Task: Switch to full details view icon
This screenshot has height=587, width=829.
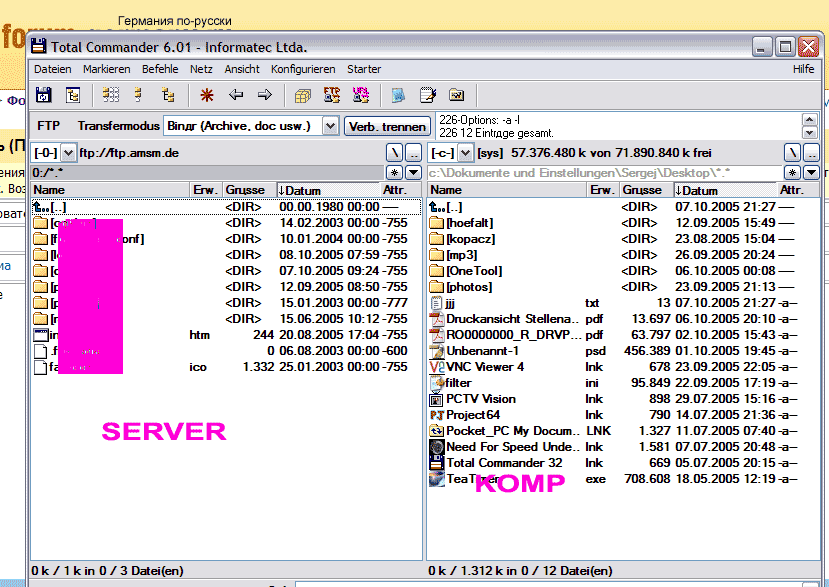Action: [139, 95]
